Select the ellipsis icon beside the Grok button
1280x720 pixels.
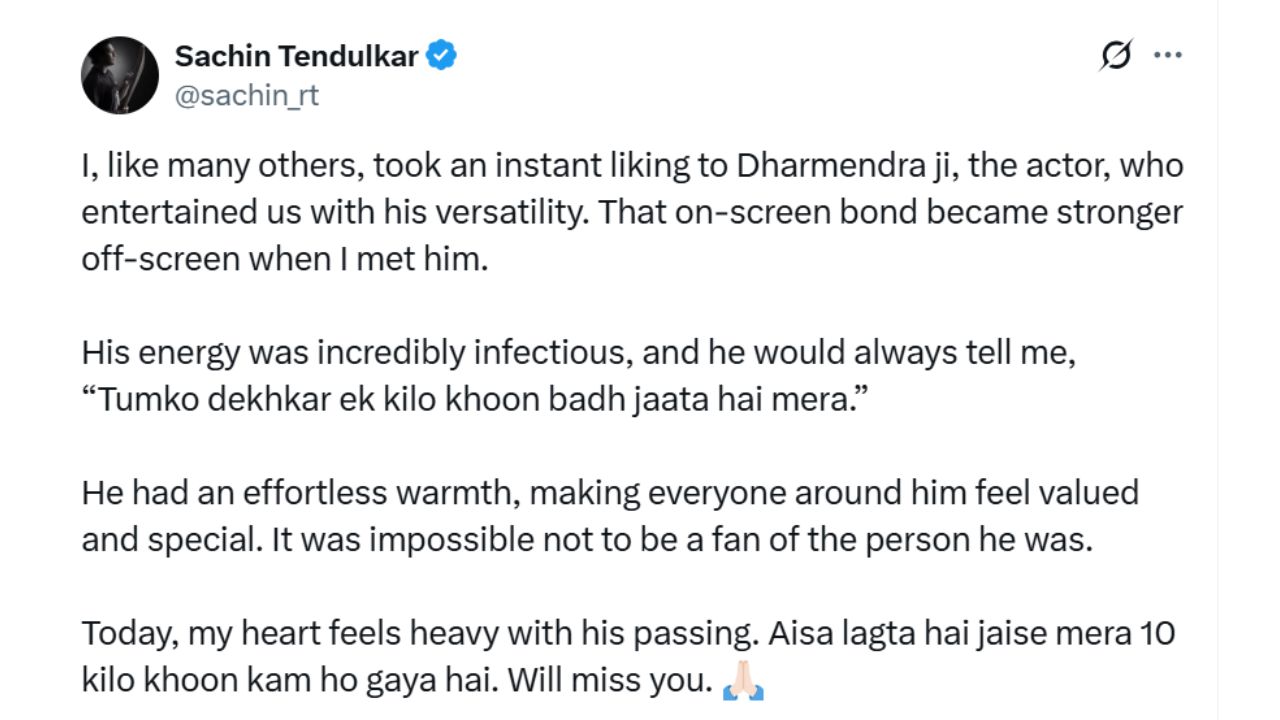tap(1168, 55)
